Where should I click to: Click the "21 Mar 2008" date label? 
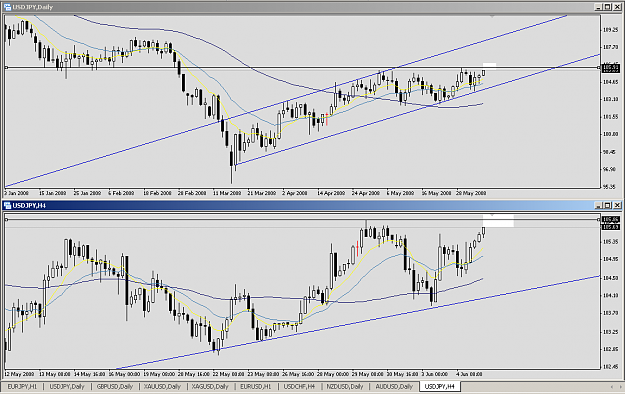pos(261,193)
